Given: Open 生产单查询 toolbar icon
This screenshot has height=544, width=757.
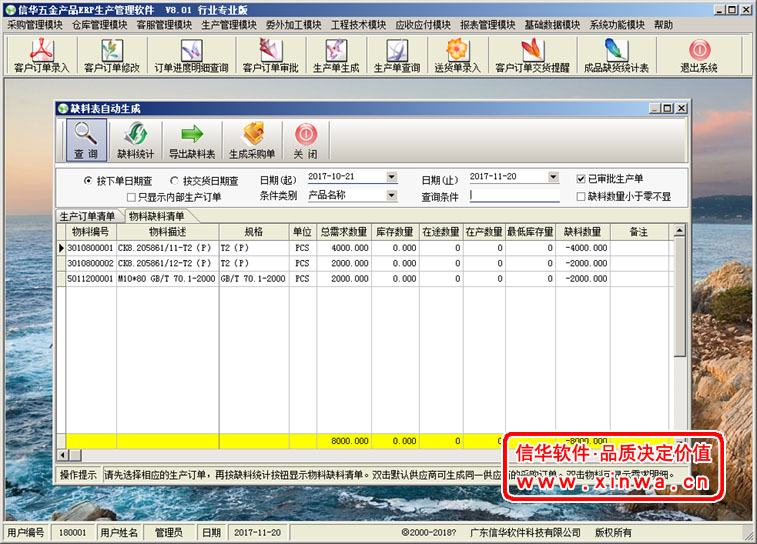Looking at the screenshot, I should click(x=397, y=56).
